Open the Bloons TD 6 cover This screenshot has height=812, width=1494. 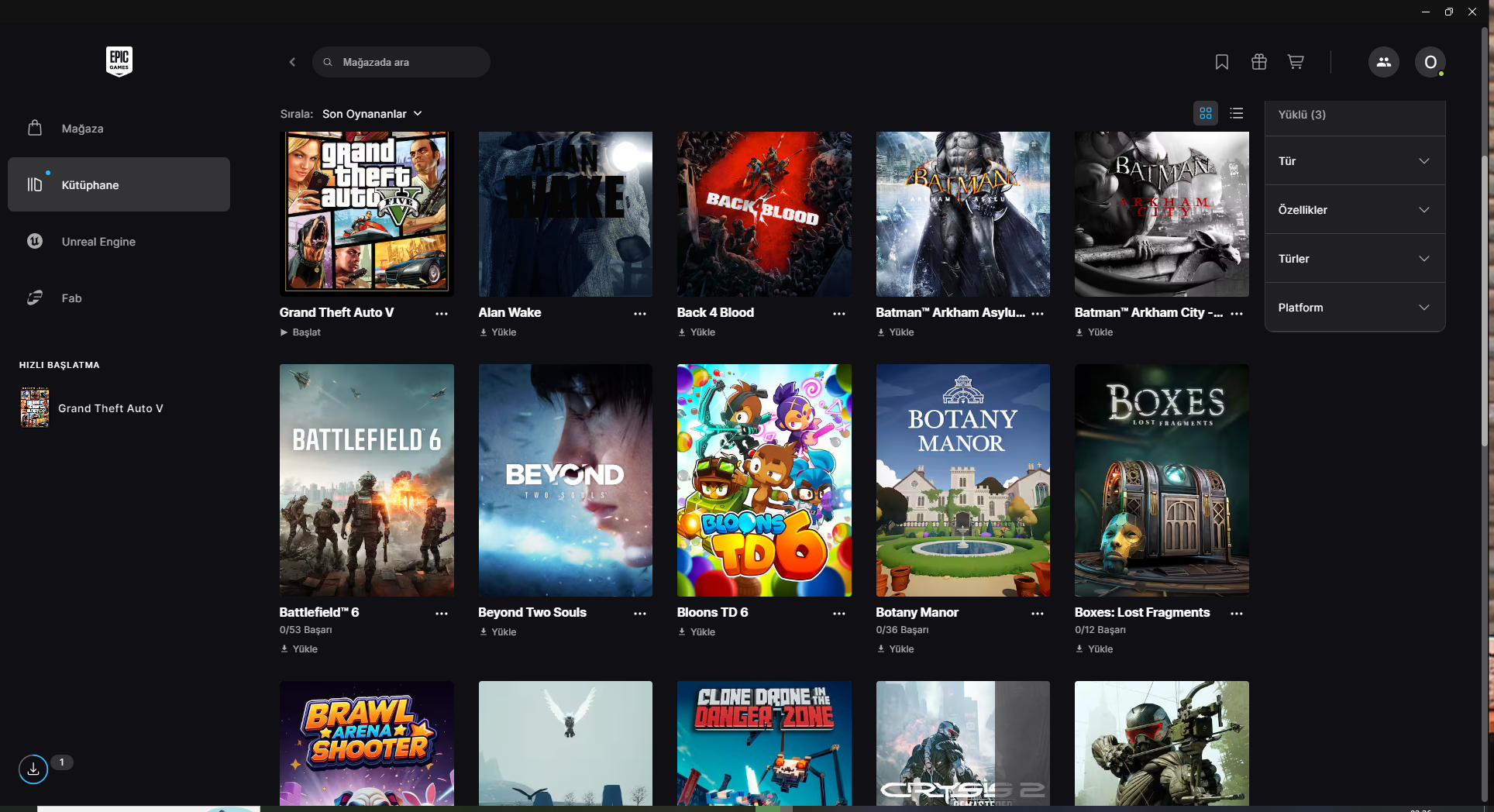[764, 480]
